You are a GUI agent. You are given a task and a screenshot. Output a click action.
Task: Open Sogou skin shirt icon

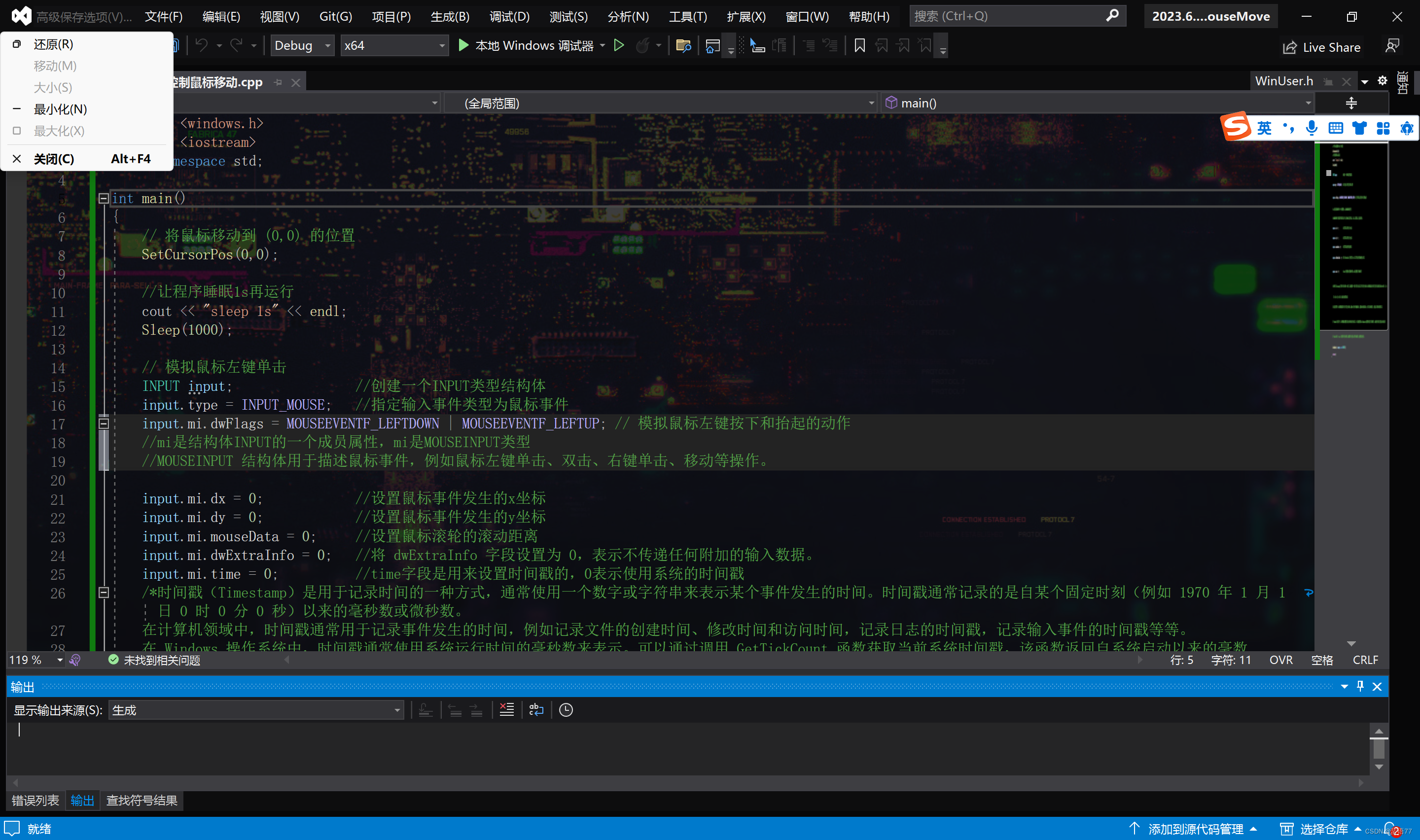(1359, 129)
